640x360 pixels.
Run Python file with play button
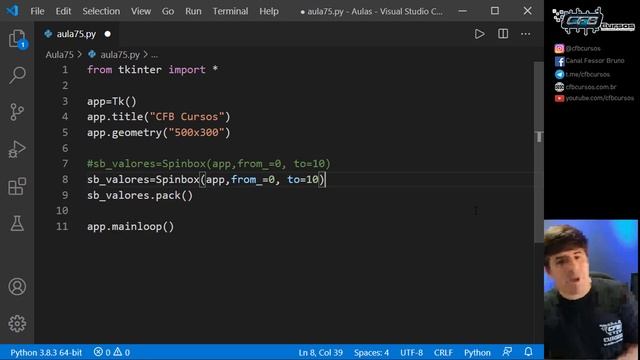pyautogui.click(x=480, y=34)
